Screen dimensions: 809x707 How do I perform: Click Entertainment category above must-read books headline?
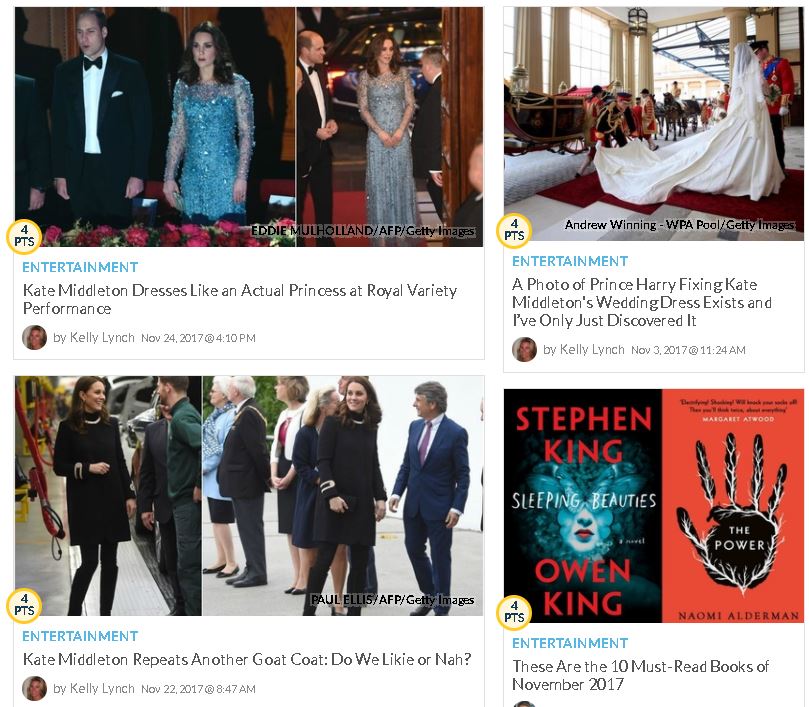tap(570, 643)
